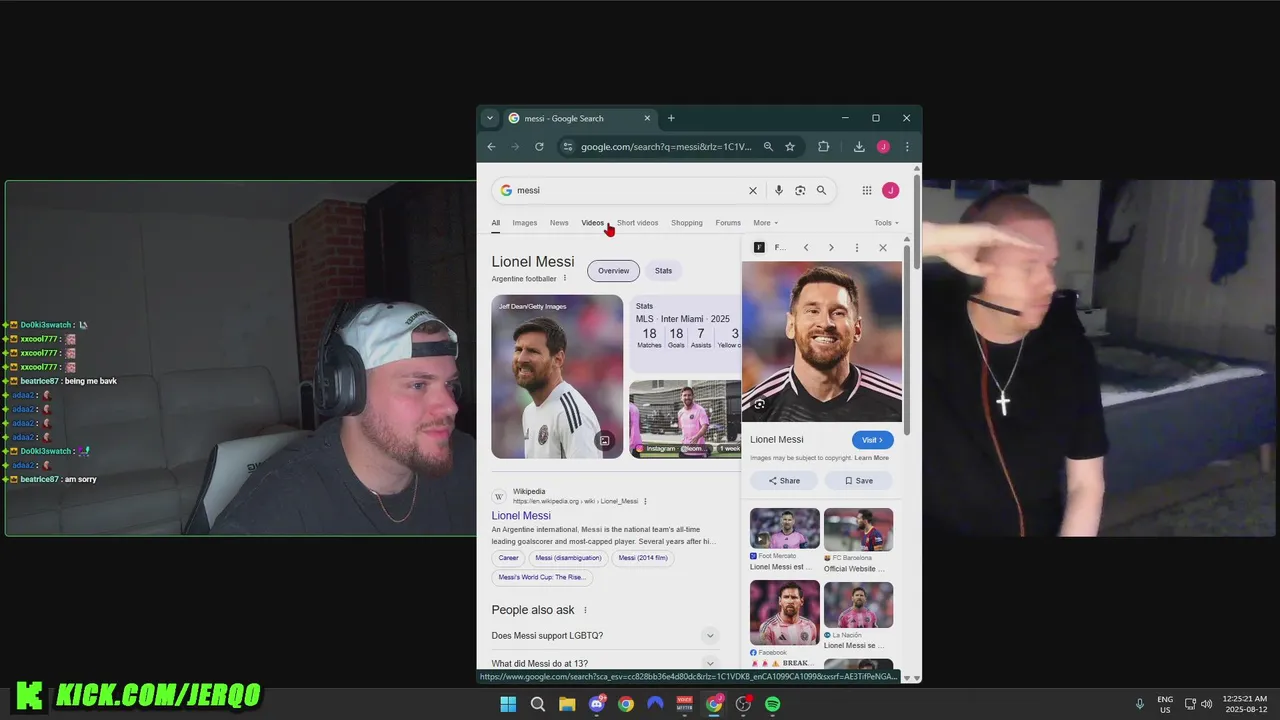Open the FC Barcelona related image
The width and height of the screenshot is (1280, 720).
[x=859, y=529]
